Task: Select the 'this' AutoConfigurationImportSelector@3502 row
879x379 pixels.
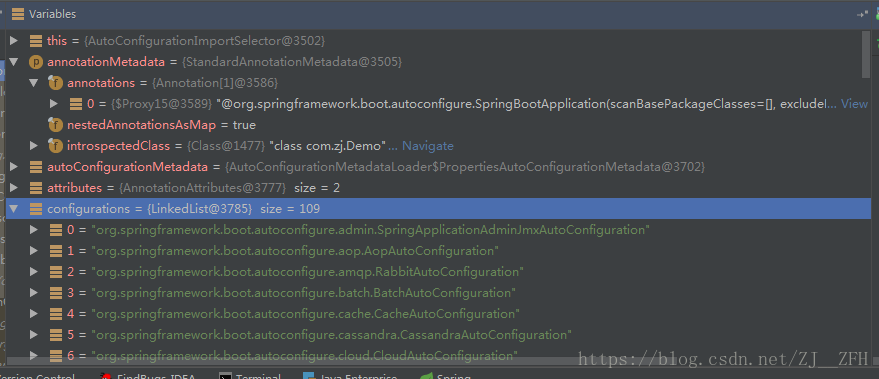Action: coord(438,40)
